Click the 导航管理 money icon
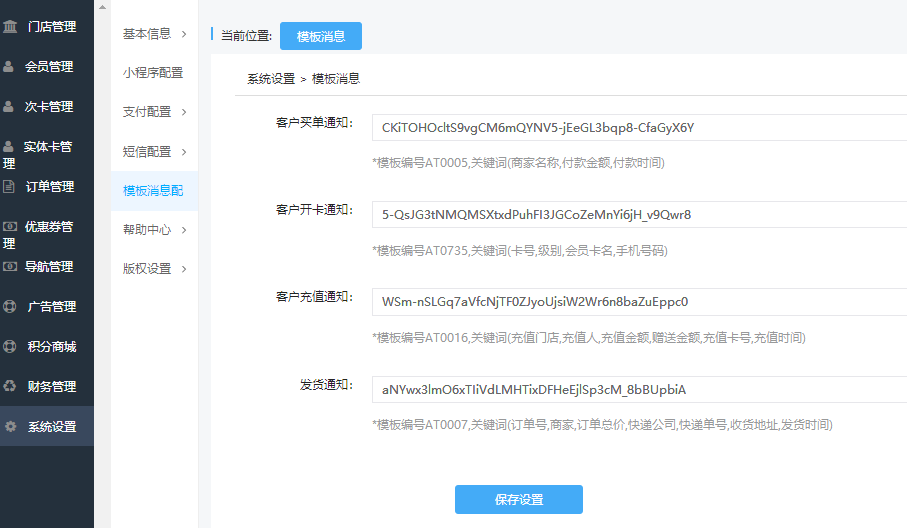This screenshot has width=907, height=528. point(10,267)
